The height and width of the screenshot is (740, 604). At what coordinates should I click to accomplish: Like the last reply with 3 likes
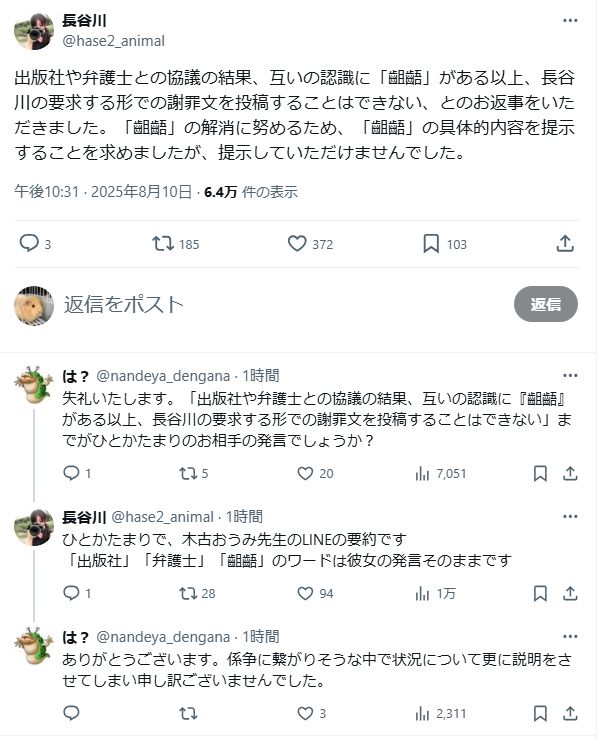[305, 713]
